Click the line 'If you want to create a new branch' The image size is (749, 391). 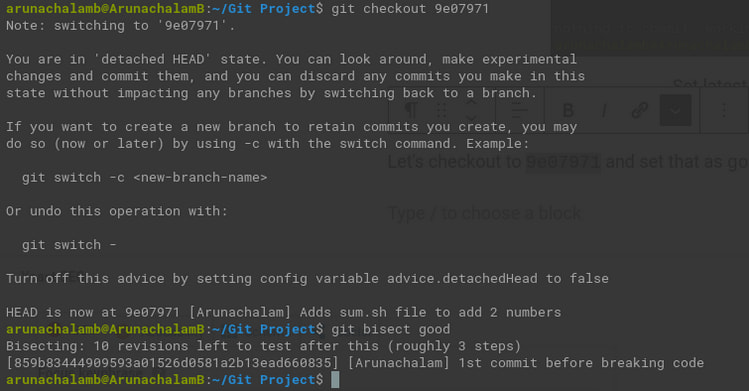(x=291, y=127)
